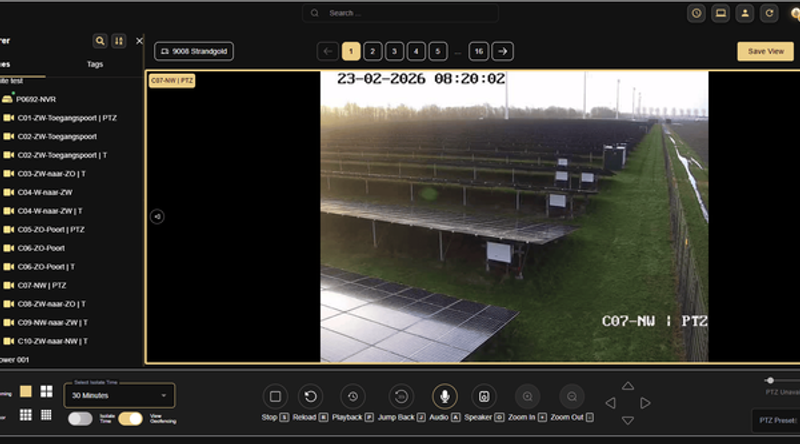Click the Zoom In magnifier button

tap(528, 396)
